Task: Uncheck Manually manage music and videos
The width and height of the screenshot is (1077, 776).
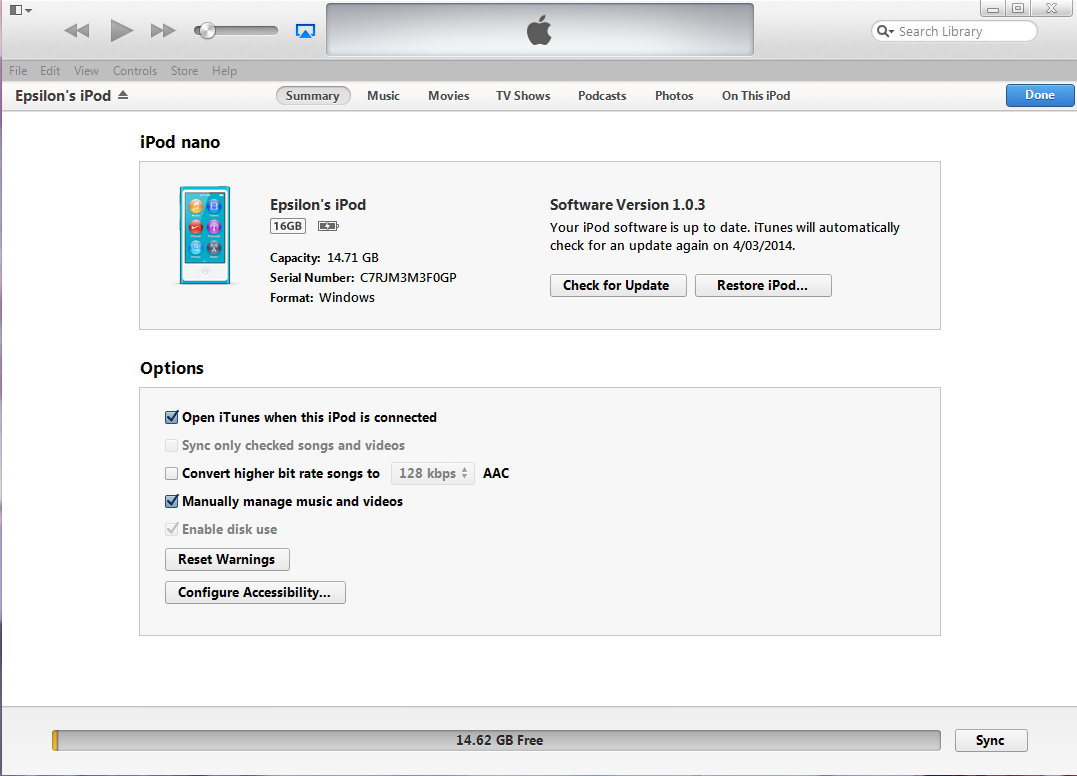Action: point(172,501)
